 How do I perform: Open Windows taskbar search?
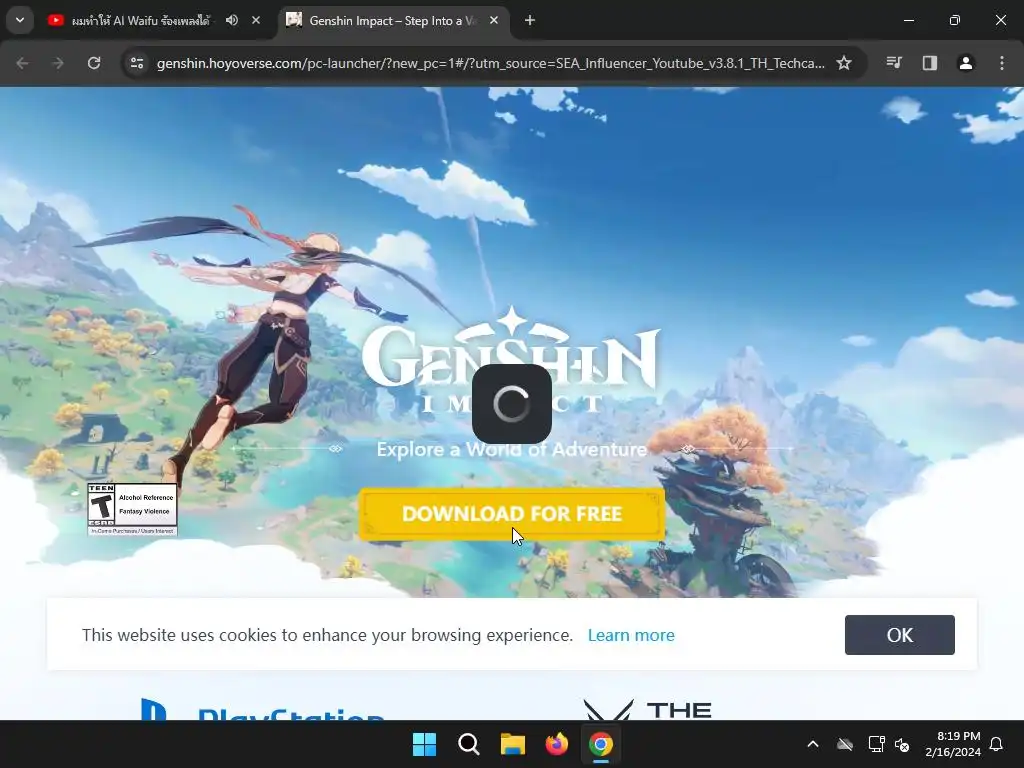click(x=469, y=744)
